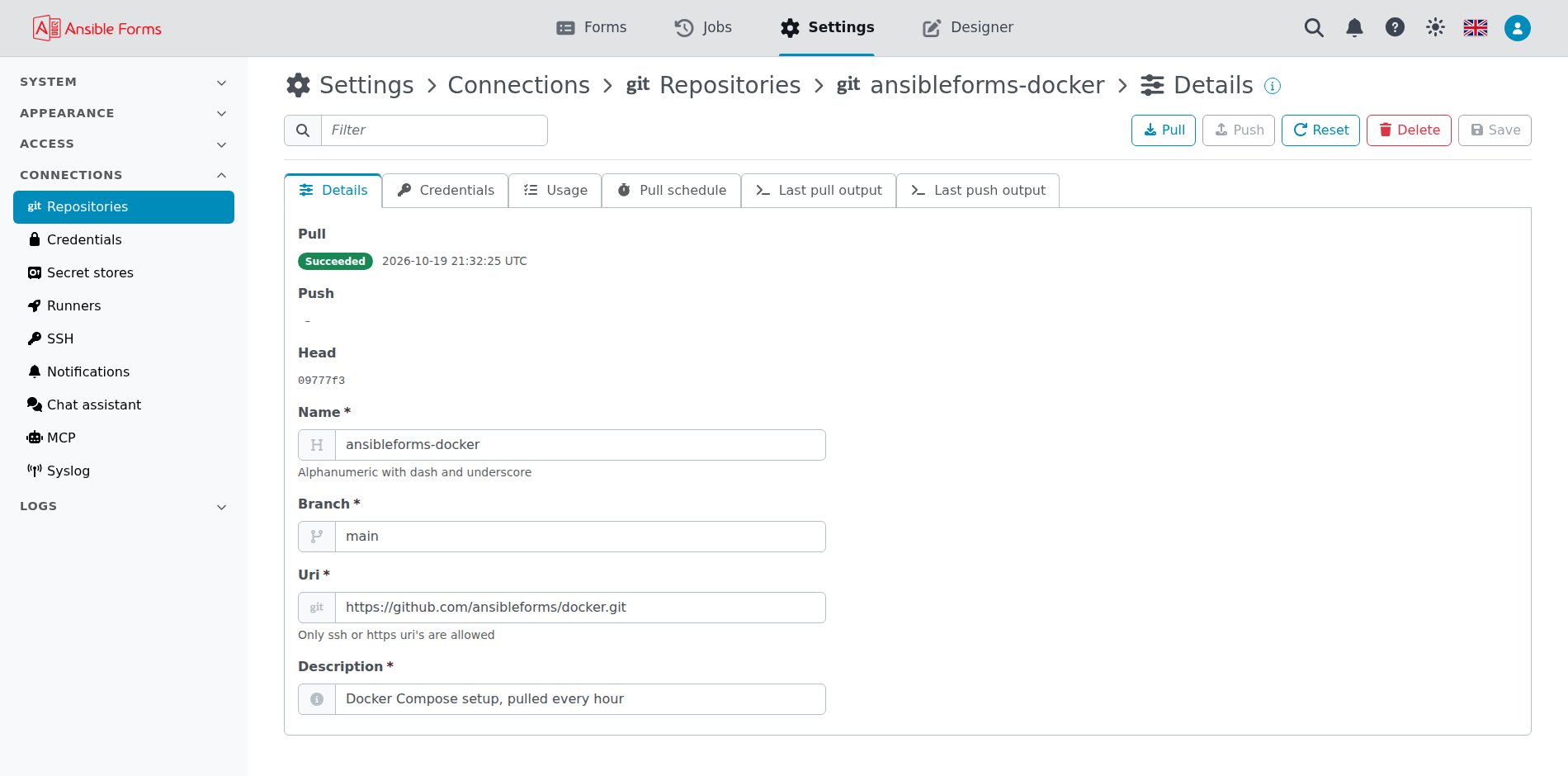
Task: Click the Connections breadcrumb link
Action: (x=518, y=85)
